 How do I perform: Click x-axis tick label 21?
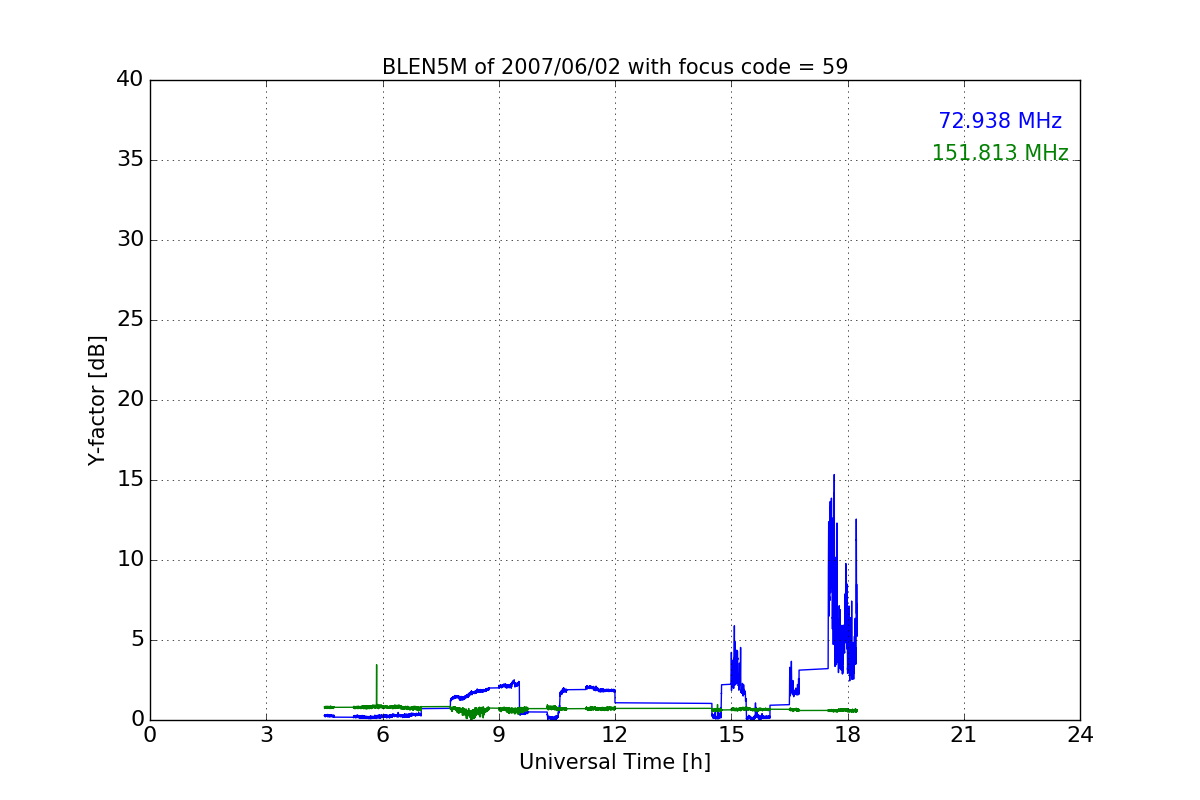coord(964,735)
